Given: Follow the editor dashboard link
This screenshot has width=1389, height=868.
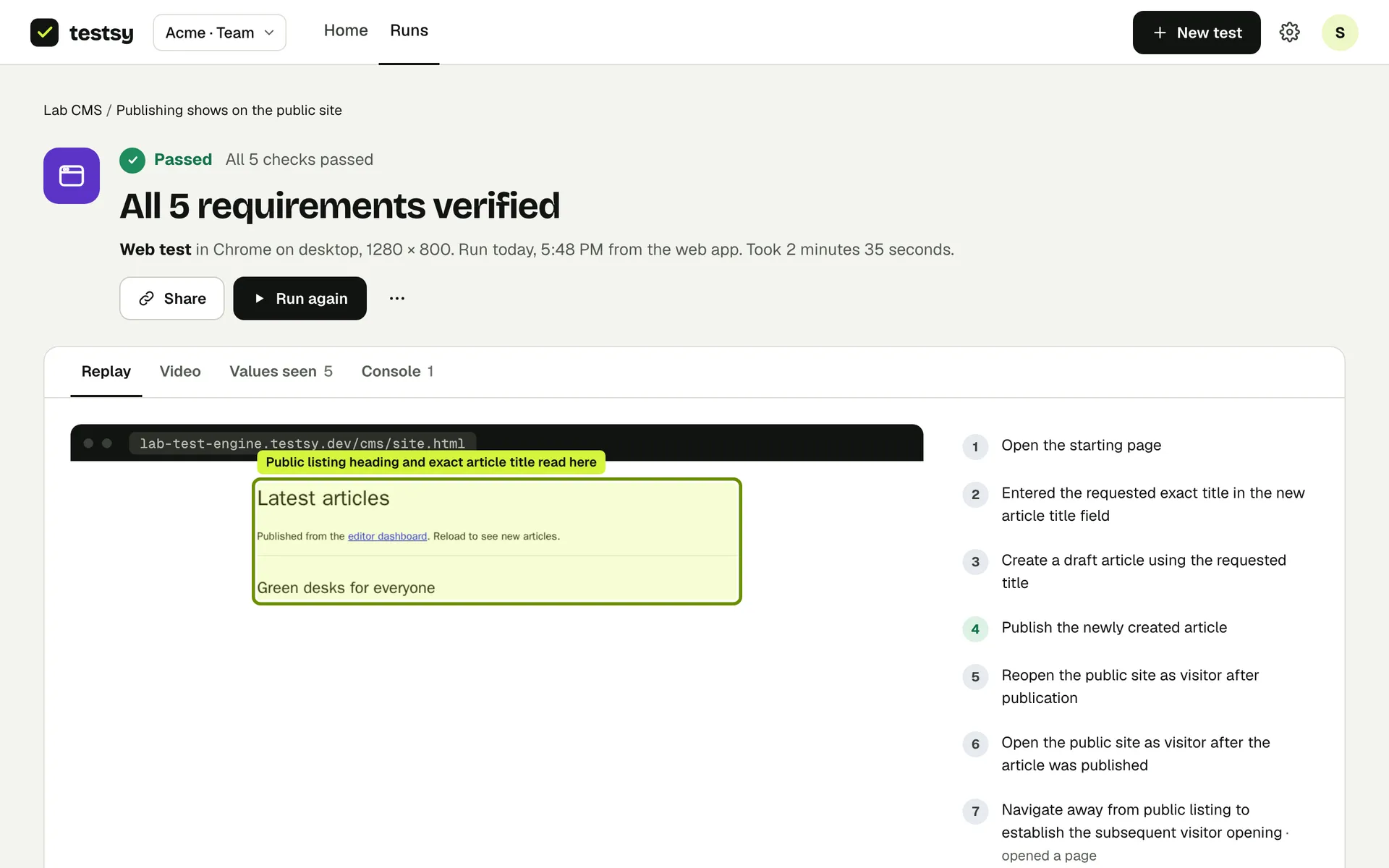Looking at the screenshot, I should pos(387,536).
